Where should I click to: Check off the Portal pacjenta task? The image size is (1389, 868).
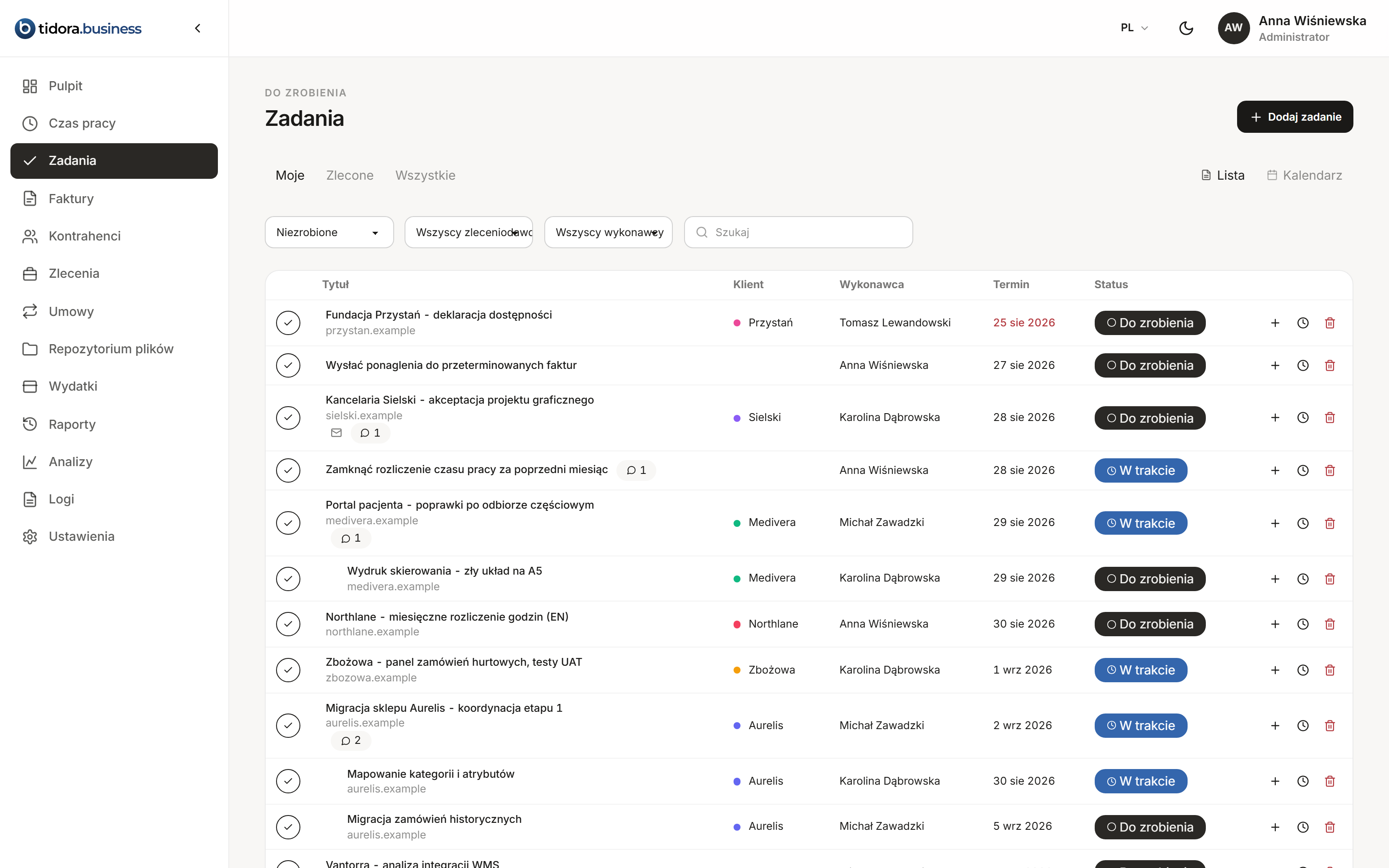point(288,523)
